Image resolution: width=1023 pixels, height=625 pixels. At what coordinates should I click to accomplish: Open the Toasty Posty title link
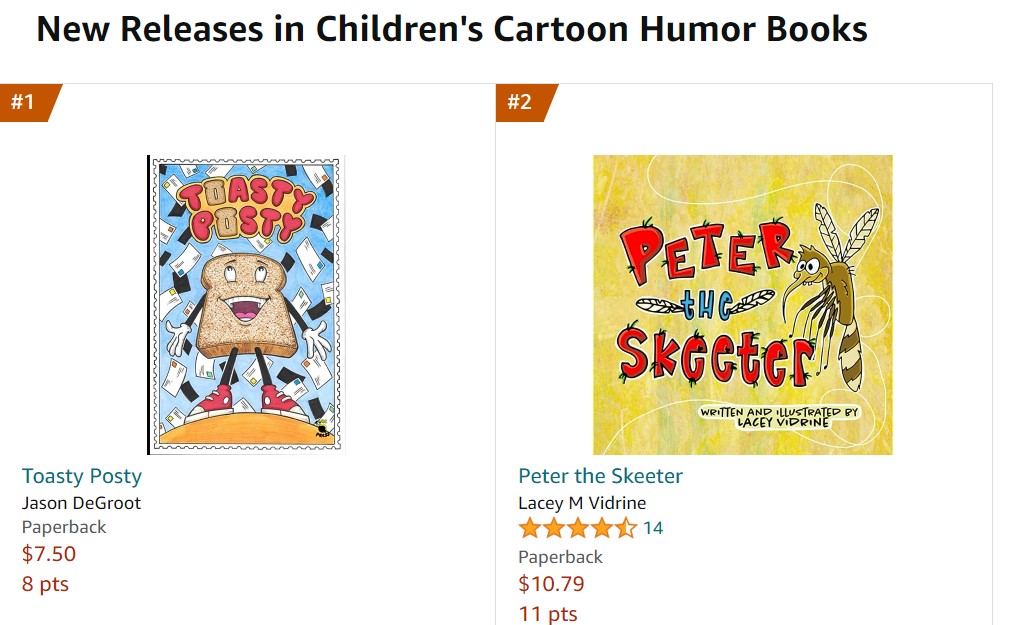(x=82, y=476)
